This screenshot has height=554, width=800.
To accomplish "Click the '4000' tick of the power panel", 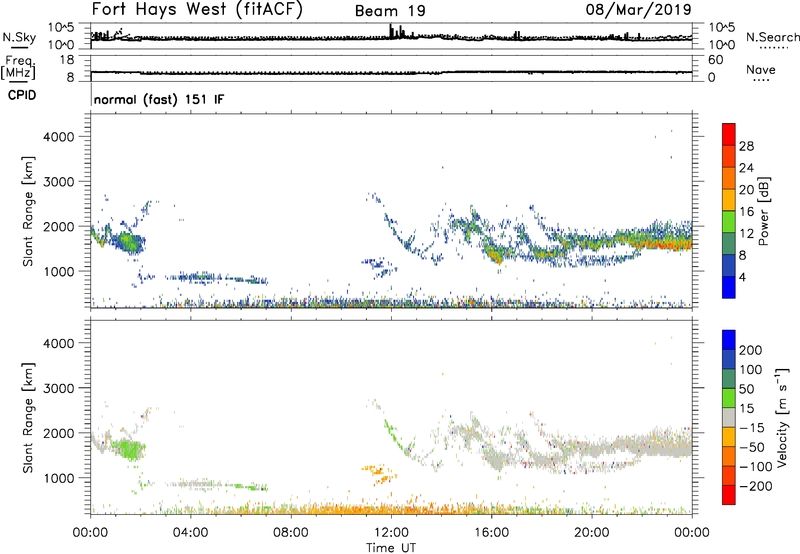I will click(x=59, y=137).
